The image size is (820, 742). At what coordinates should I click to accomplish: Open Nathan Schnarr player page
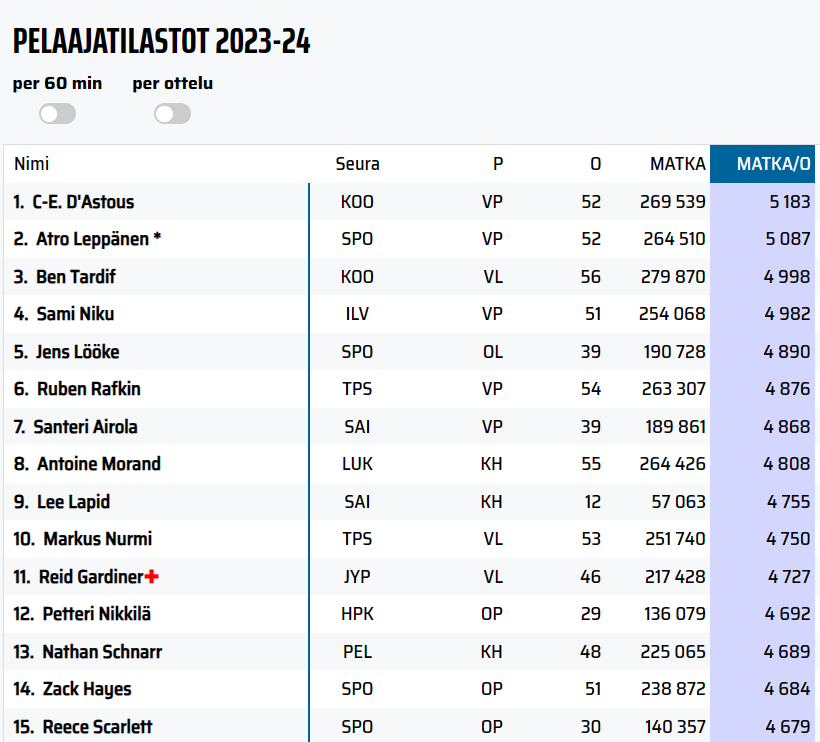tap(102, 652)
